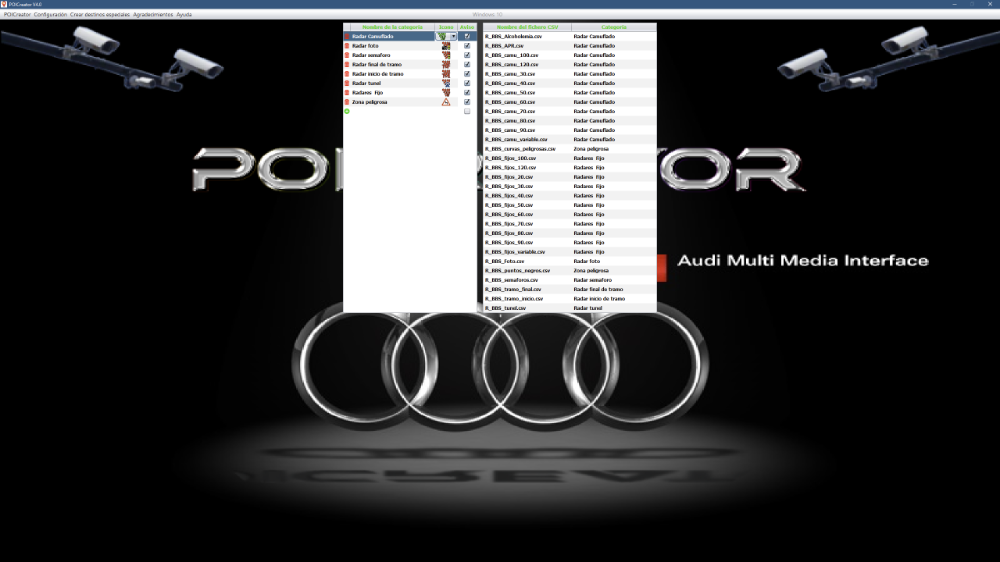Toggle Aviso checkbox for Radar inicio de tramo
This screenshot has height=562, width=1000.
coord(467,74)
